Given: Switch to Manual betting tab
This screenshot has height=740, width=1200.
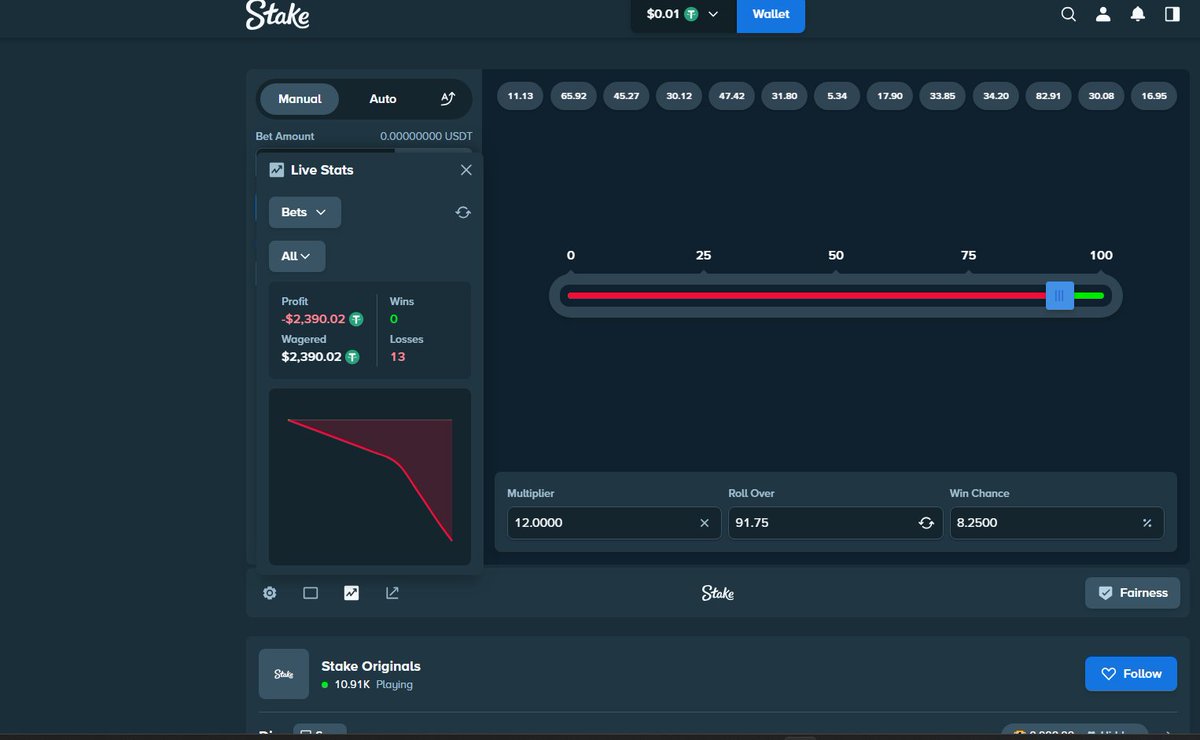Looking at the screenshot, I should click(x=299, y=99).
